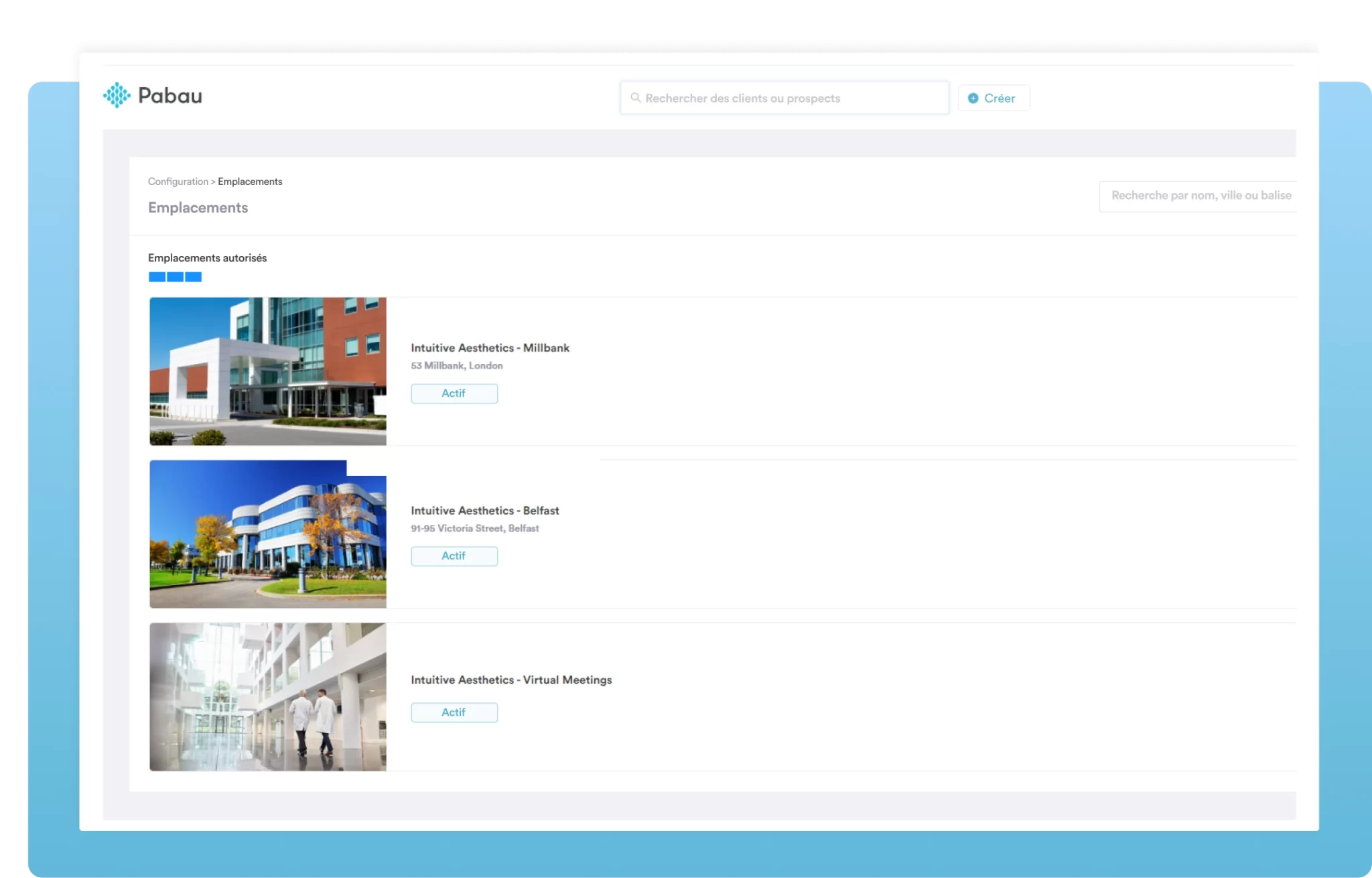The width and height of the screenshot is (1372, 878).
Task: Open the Belfast location building thumbnail
Action: [x=268, y=534]
